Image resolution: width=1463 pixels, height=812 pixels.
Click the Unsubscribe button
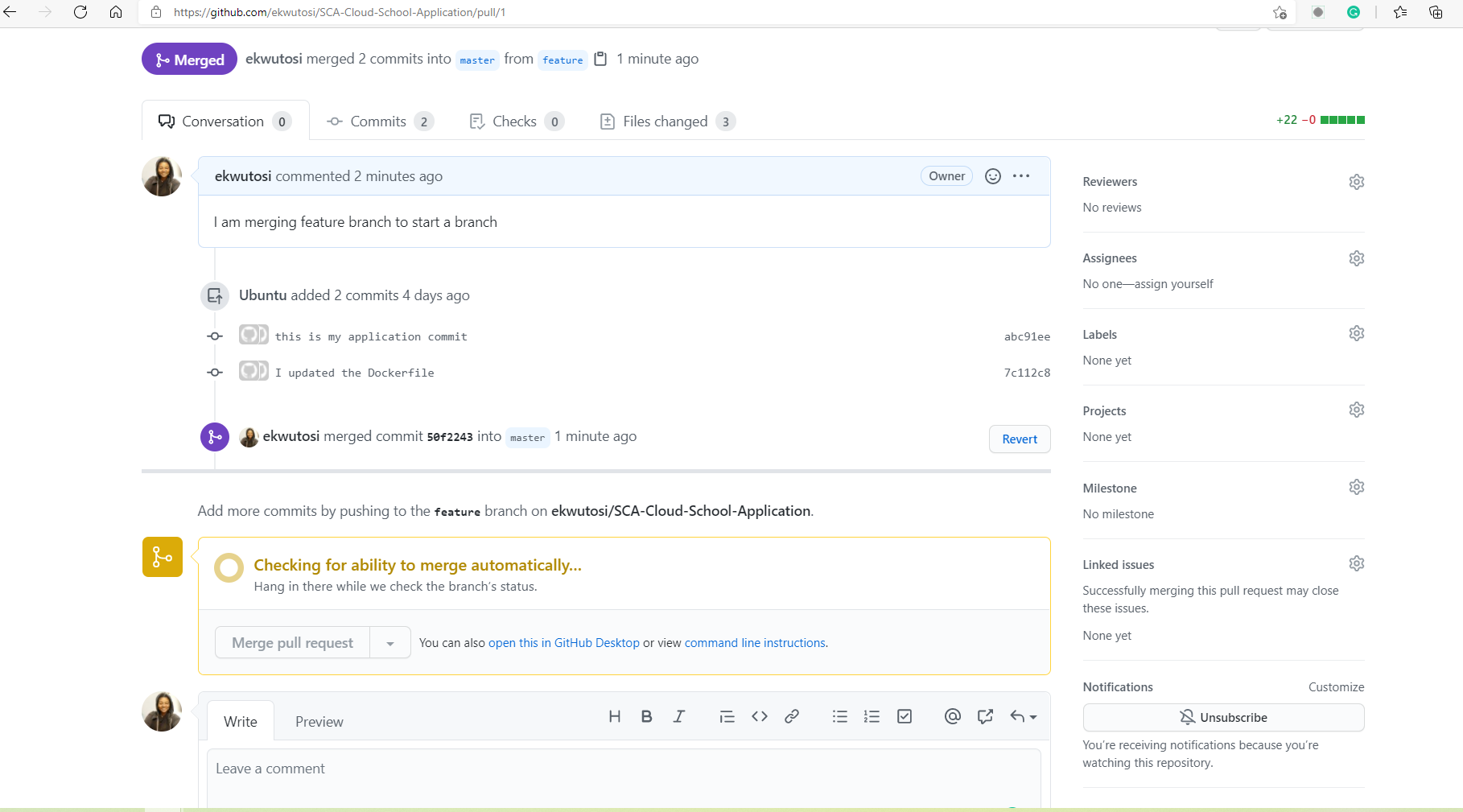(x=1223, y=718)
